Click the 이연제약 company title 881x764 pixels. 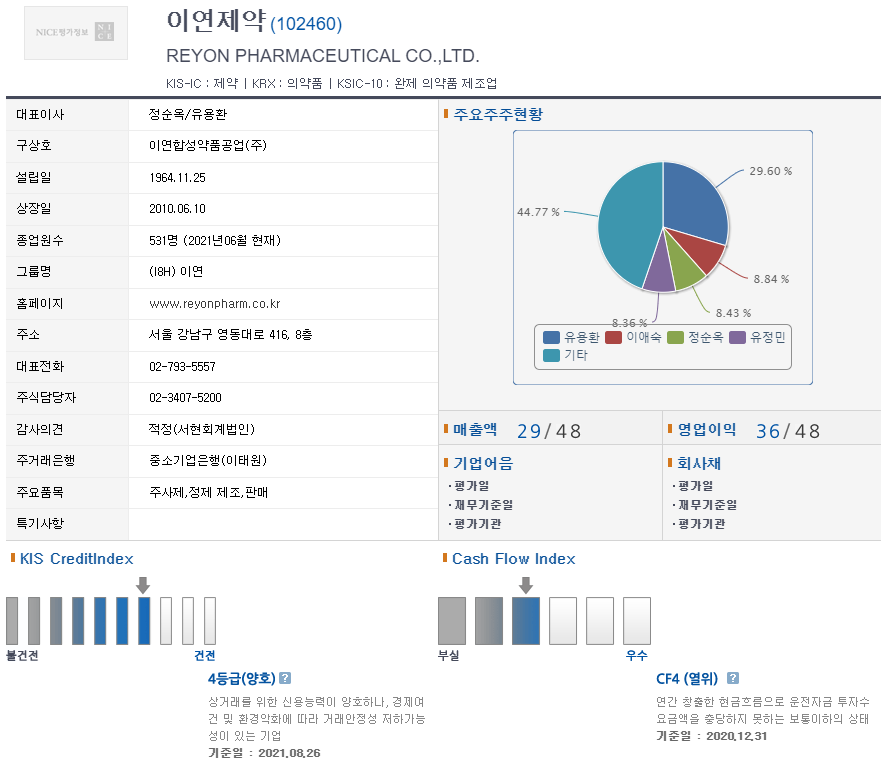click(x=216, y=21)
